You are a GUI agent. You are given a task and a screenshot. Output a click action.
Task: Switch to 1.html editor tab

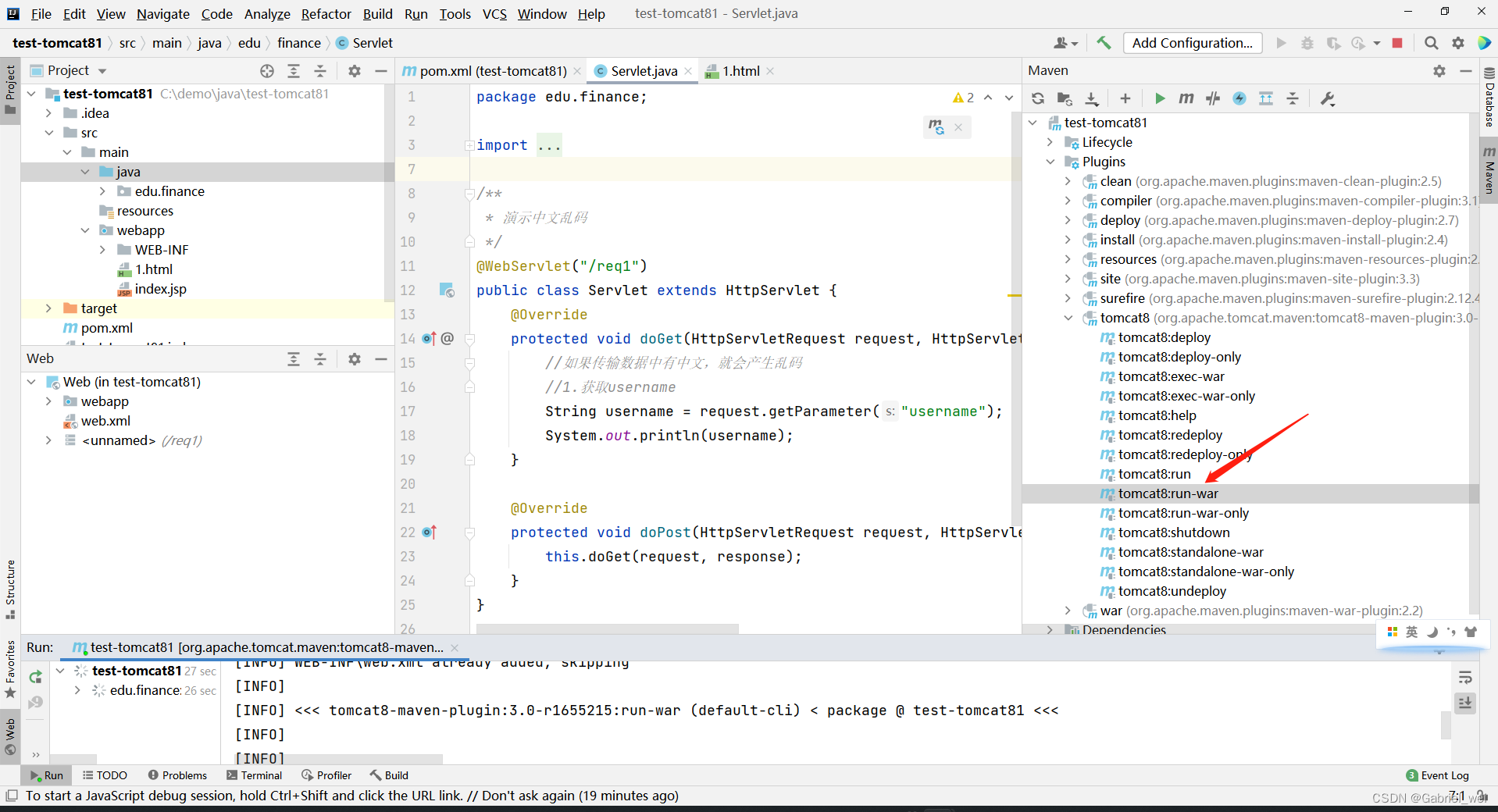(x=740, y=71)
